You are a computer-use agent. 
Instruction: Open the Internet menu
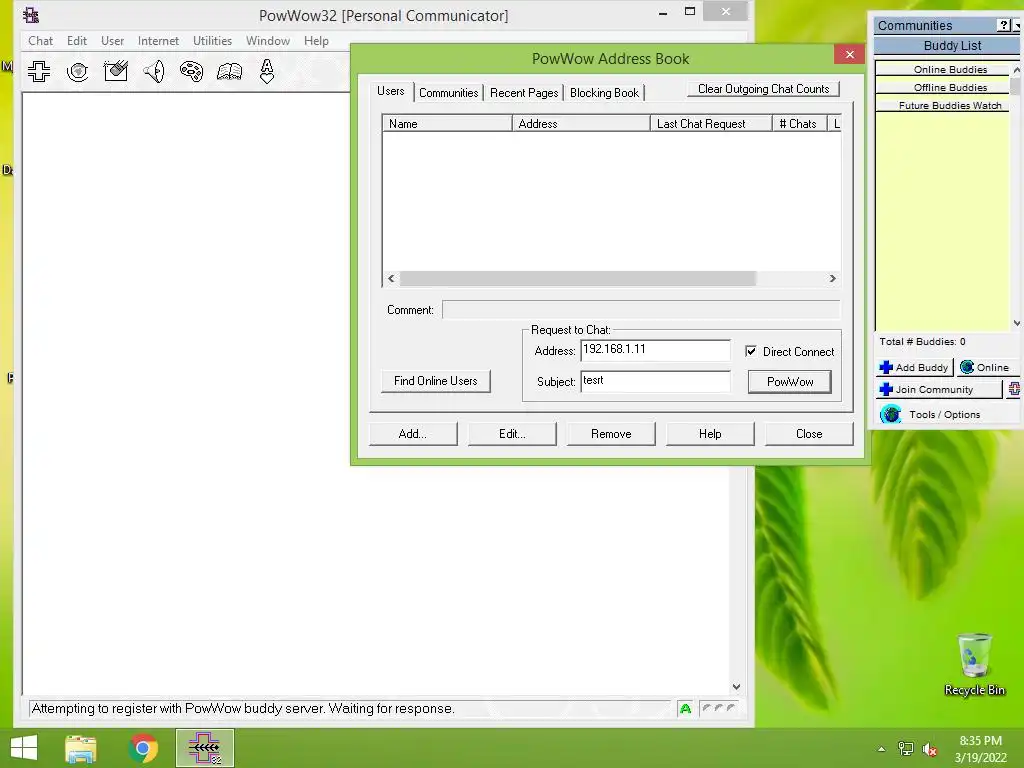[158, 40]
